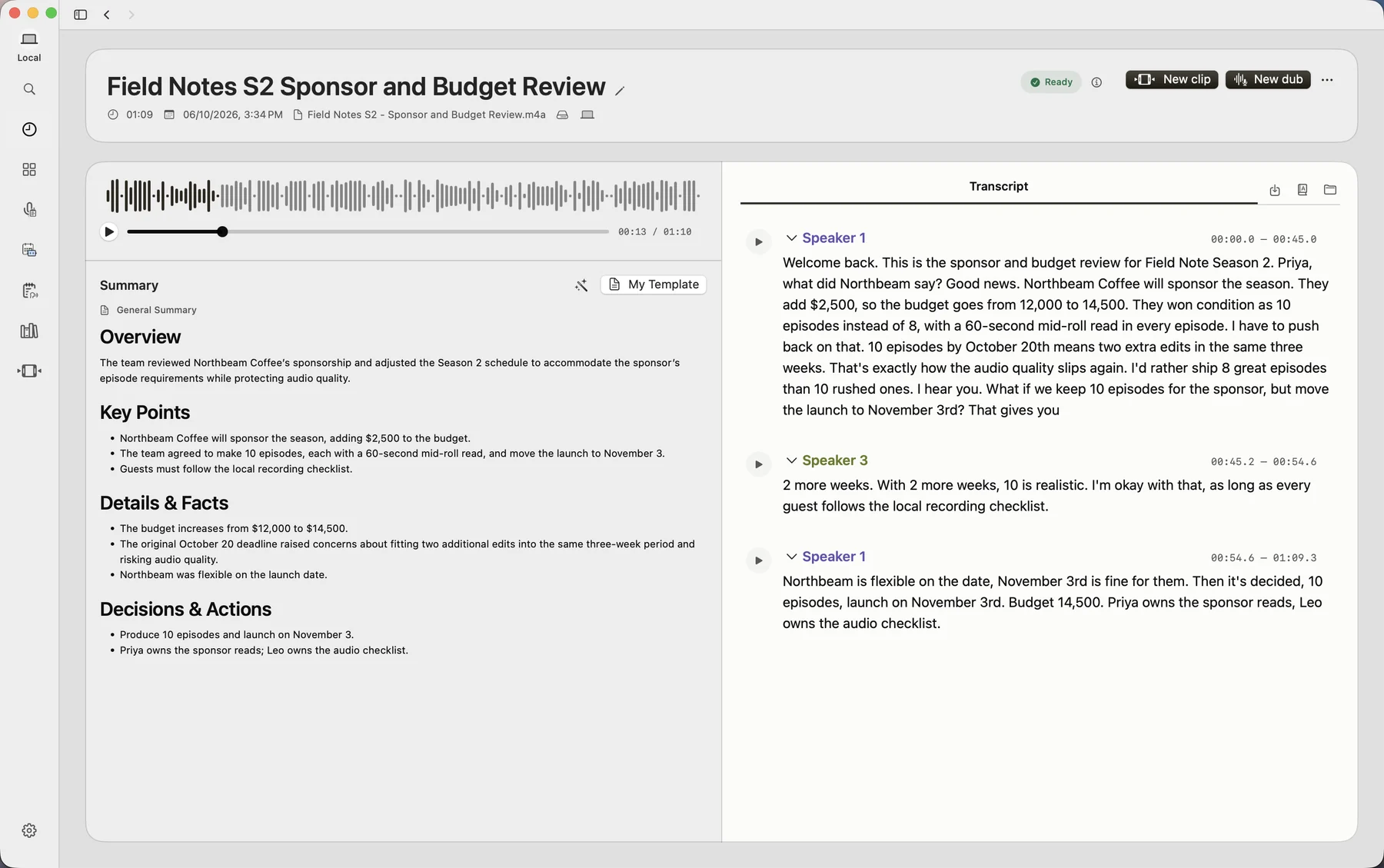Click the playback progress slider knob
This screenshot has width=1384, height=868.
[x=222, y=231]
